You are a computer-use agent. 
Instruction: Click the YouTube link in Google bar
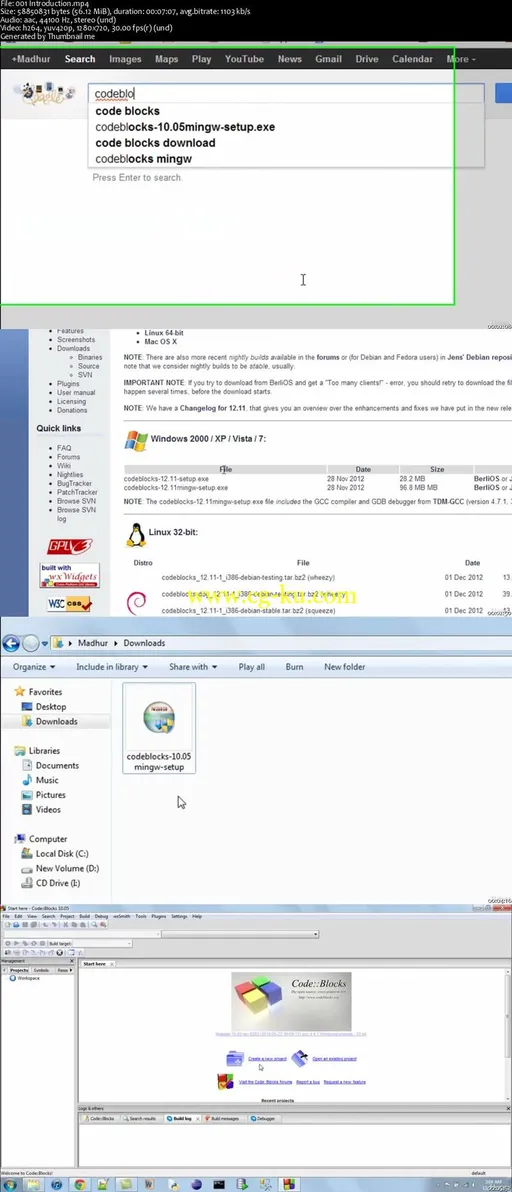[244, 59]
